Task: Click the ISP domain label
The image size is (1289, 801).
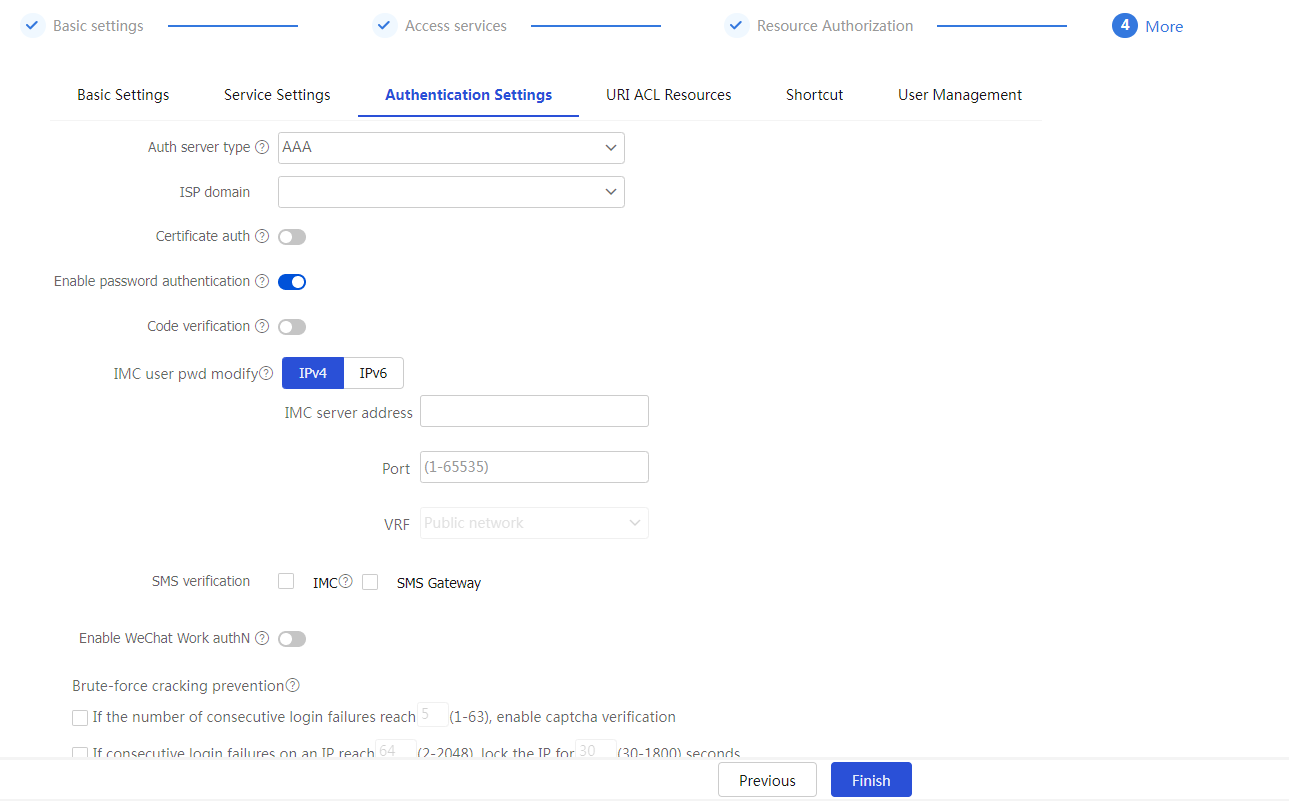Action: [x=214, y=192]
